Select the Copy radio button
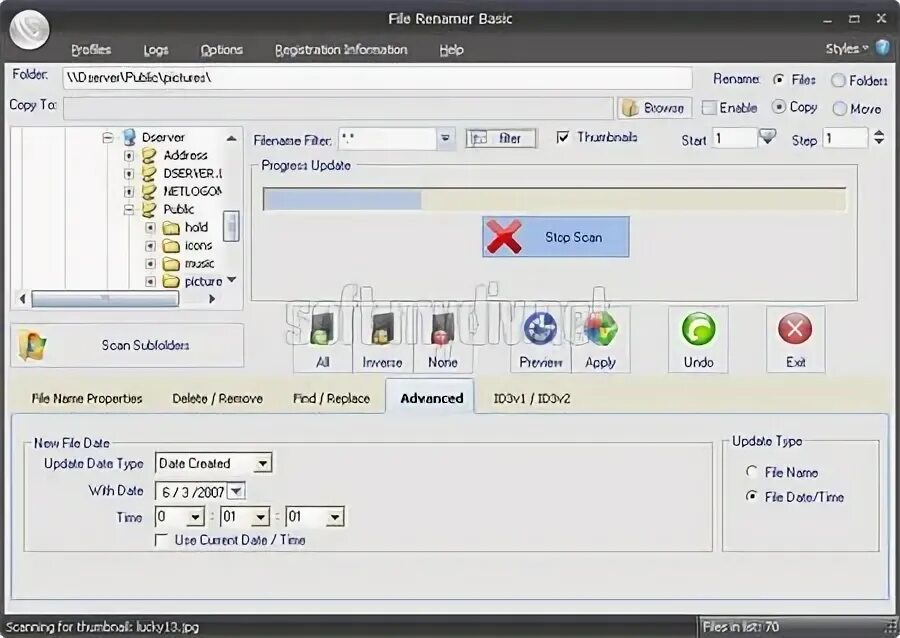 tap(778, 107)
